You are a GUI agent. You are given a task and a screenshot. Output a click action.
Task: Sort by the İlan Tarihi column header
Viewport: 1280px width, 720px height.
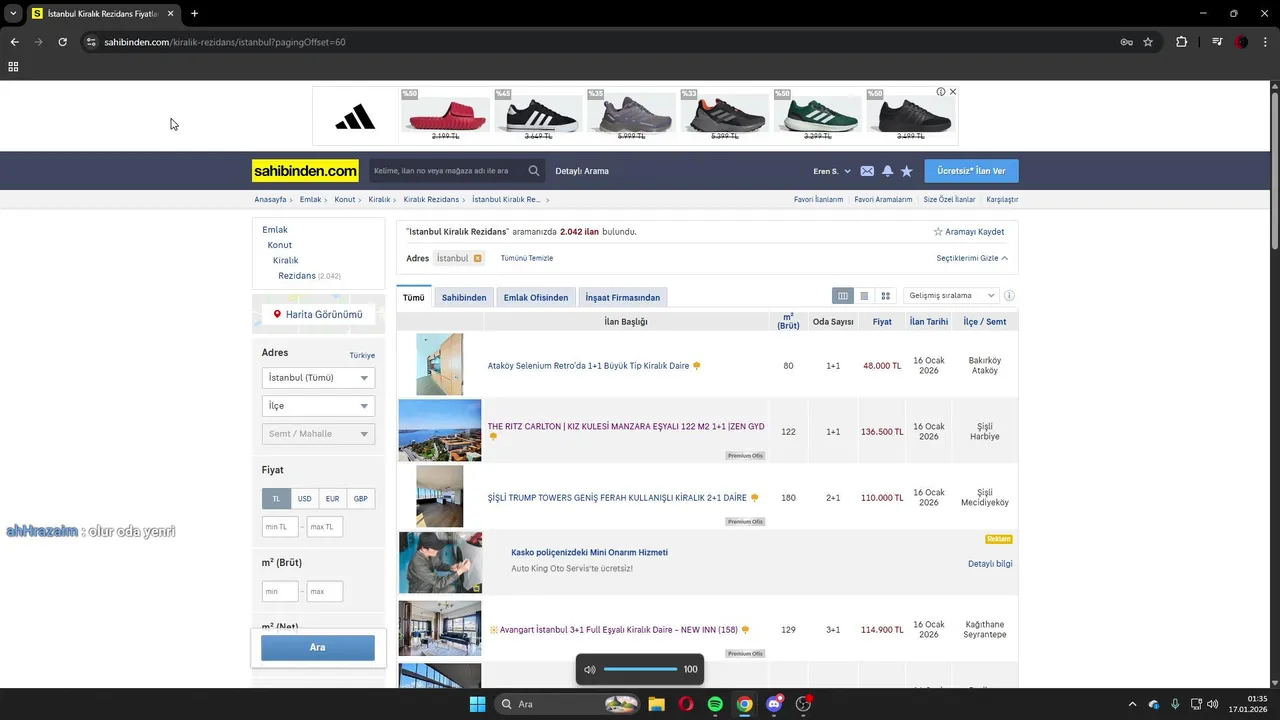(929, 322)
